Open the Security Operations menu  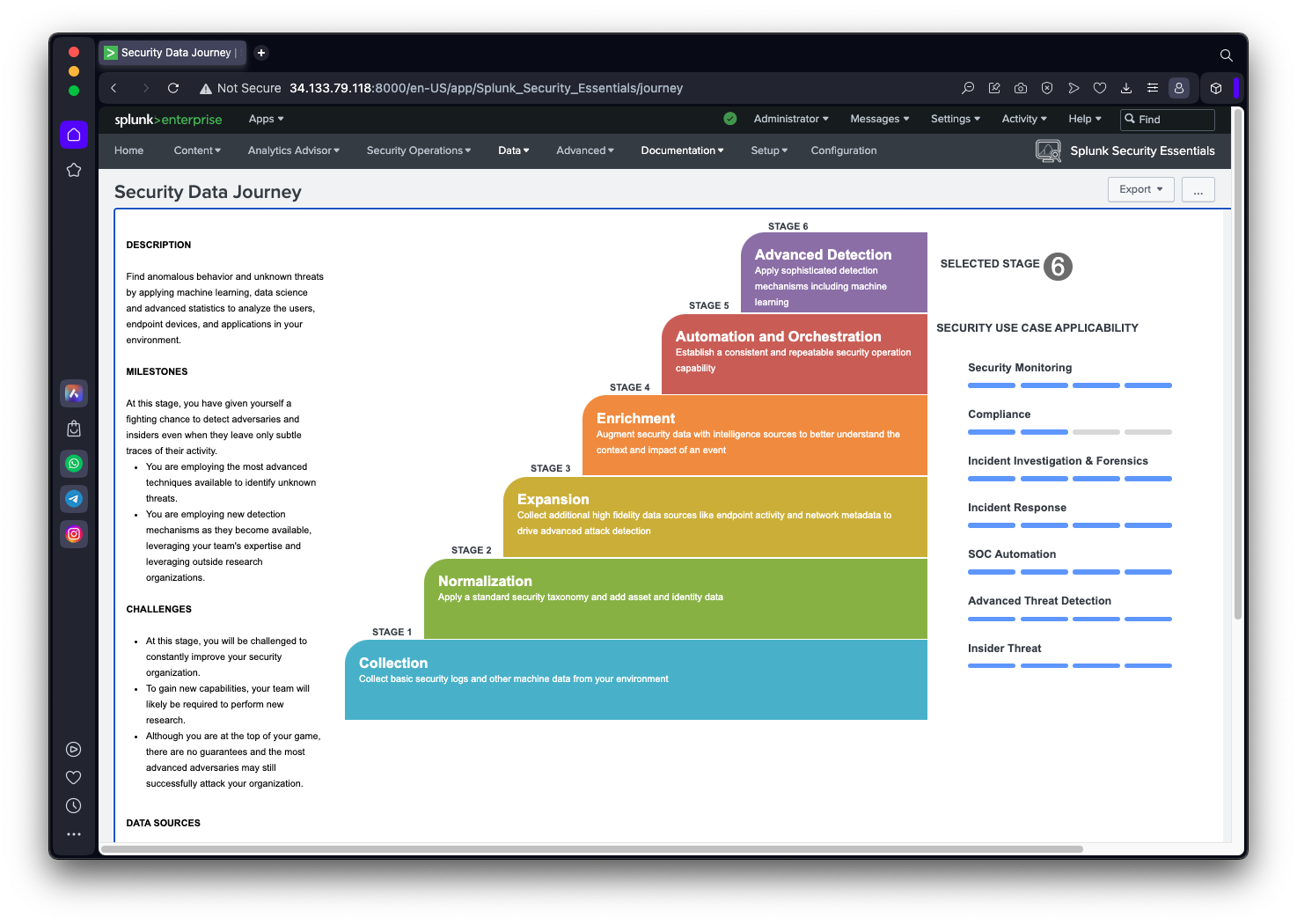click(418, 150)
